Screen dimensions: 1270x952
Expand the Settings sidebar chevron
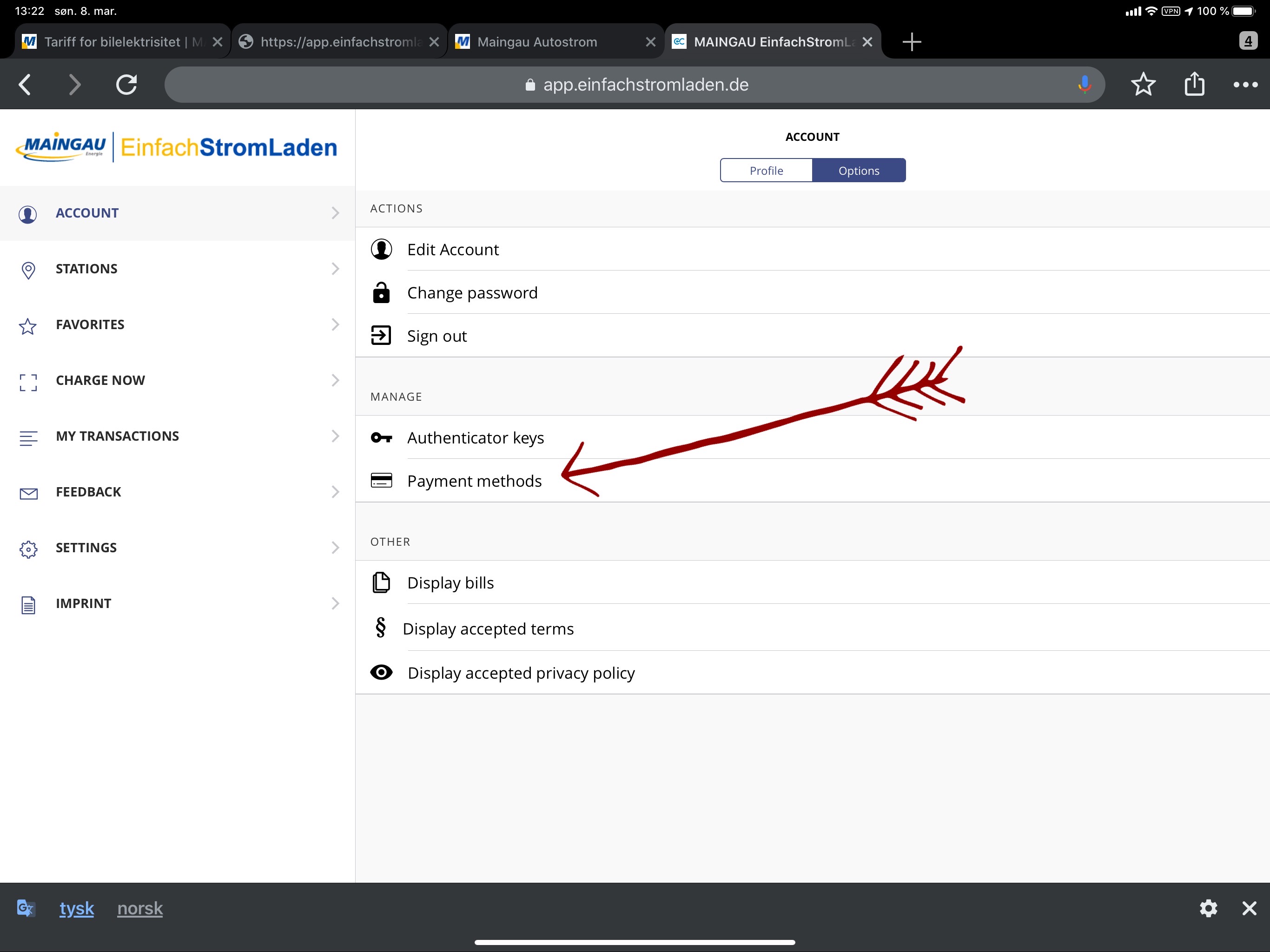(335, 547)
